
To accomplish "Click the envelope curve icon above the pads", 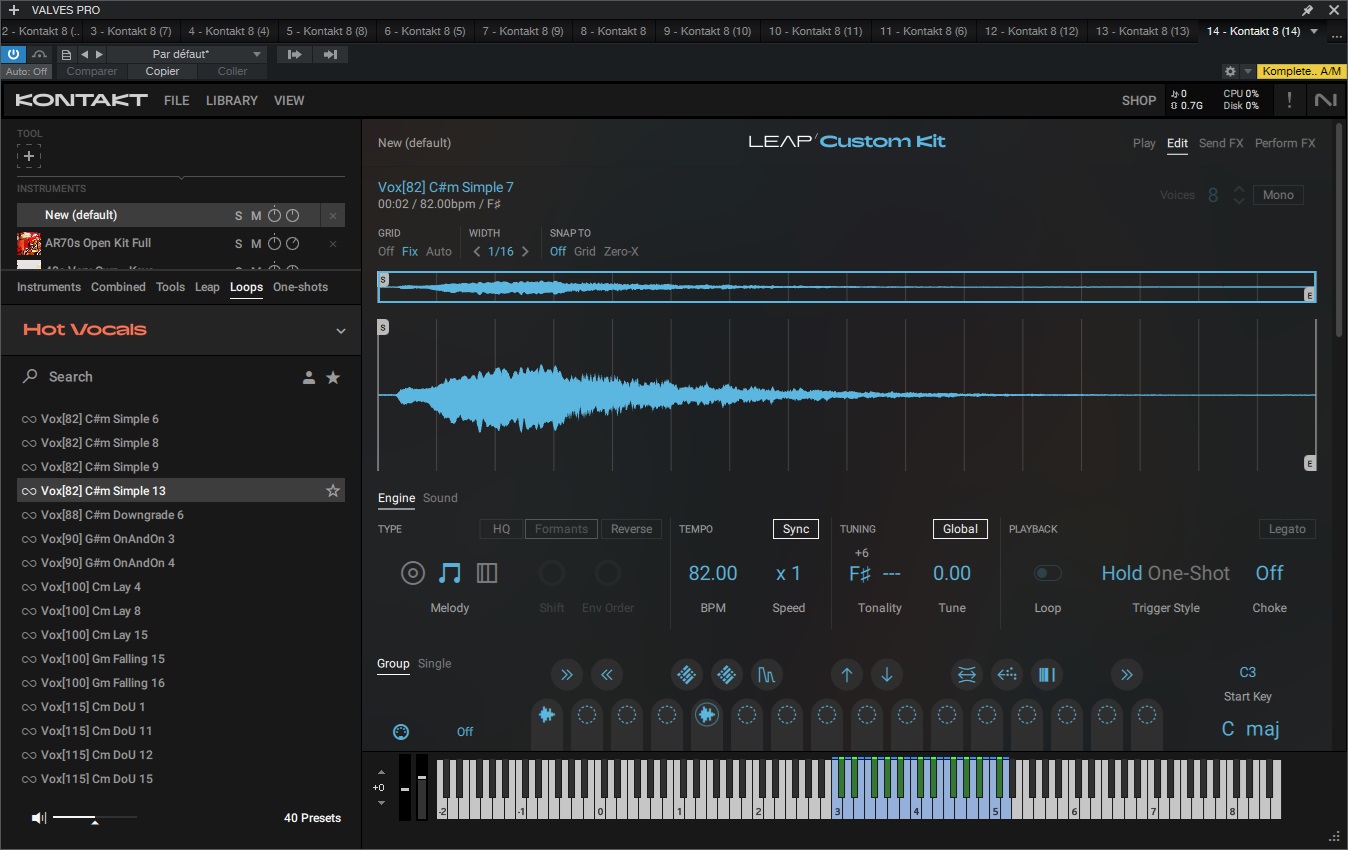I will tap(767, 675).
